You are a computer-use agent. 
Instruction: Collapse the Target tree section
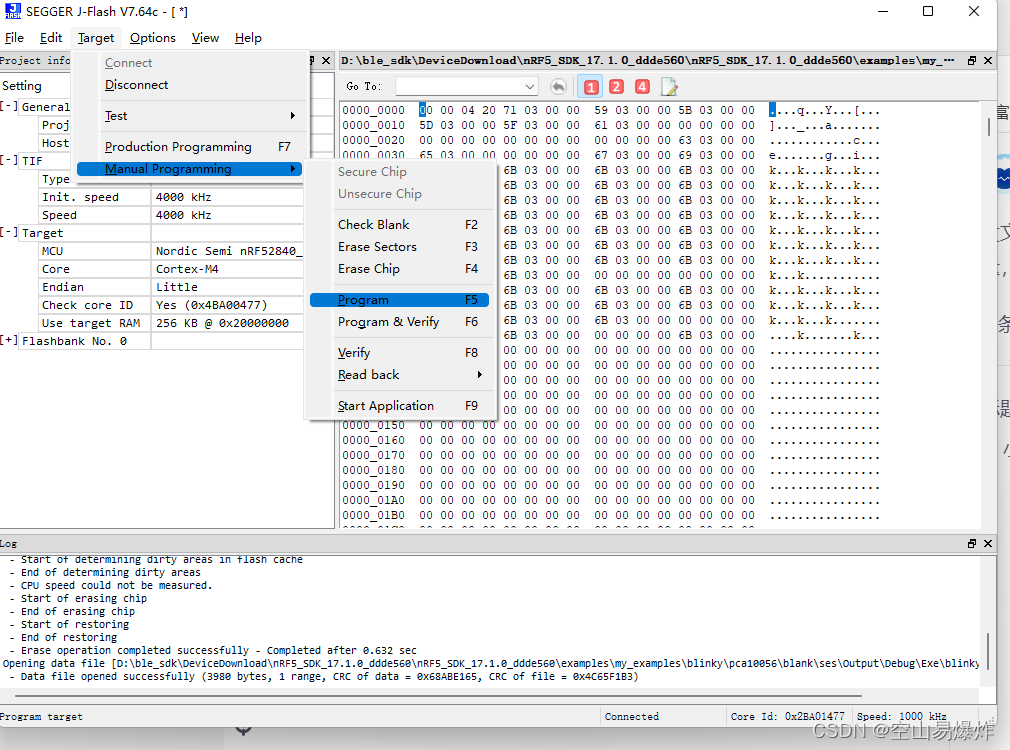coord(8,233)
